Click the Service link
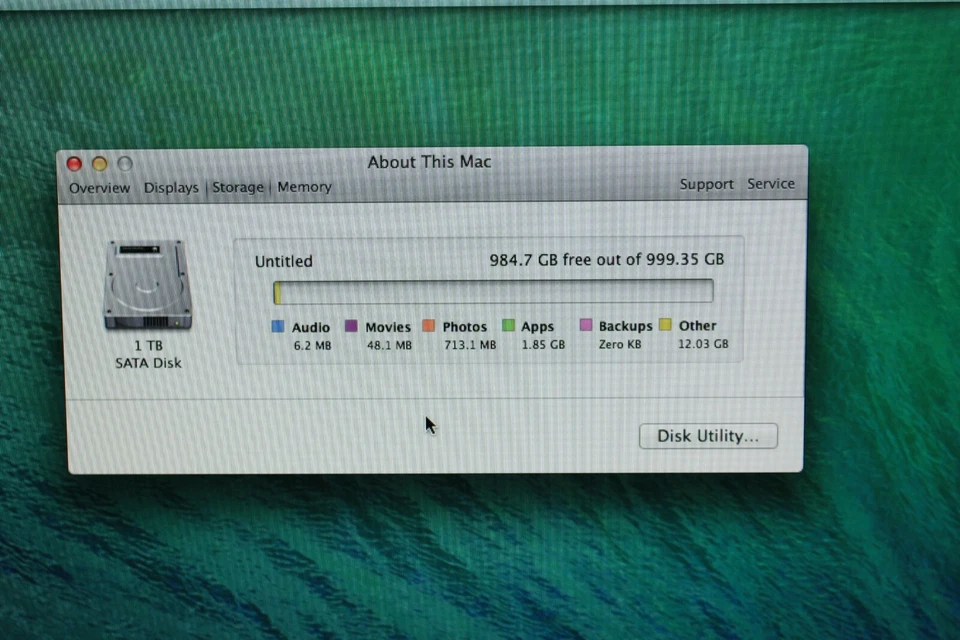 771,184
